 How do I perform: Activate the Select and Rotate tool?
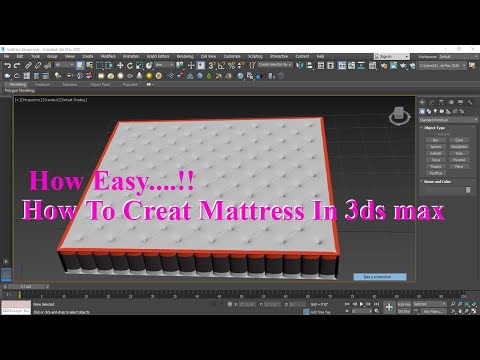pyautogui.click(x=130, y=66)
